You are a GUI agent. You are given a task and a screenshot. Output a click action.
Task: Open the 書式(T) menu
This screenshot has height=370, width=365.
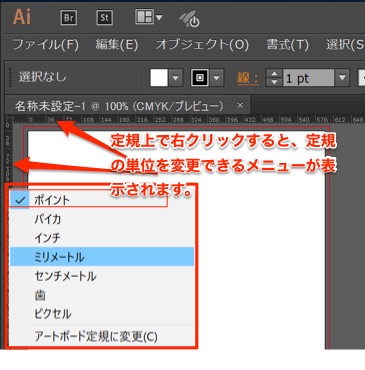287,44
